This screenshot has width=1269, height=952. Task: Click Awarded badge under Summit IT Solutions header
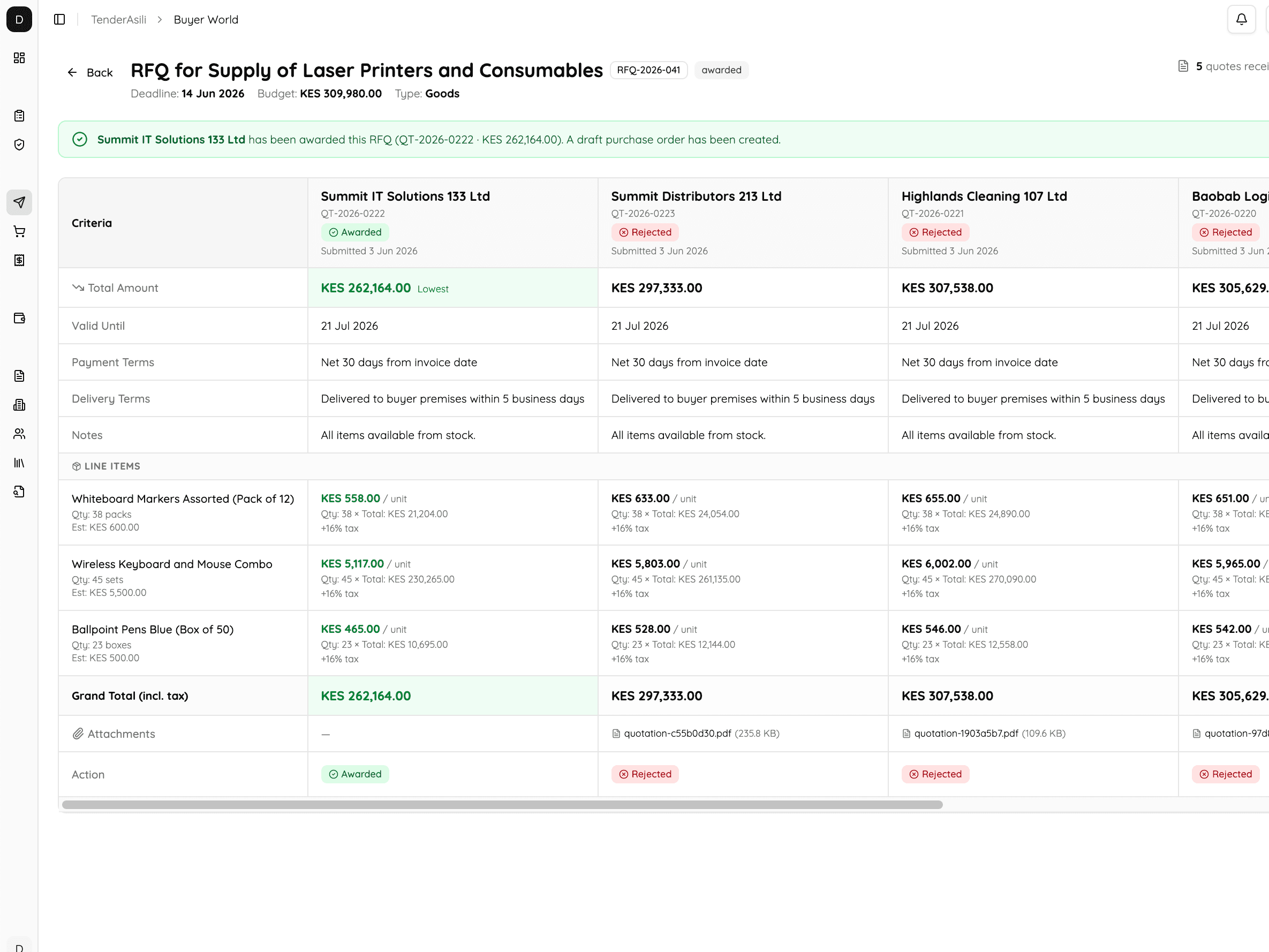pos(355,232)
